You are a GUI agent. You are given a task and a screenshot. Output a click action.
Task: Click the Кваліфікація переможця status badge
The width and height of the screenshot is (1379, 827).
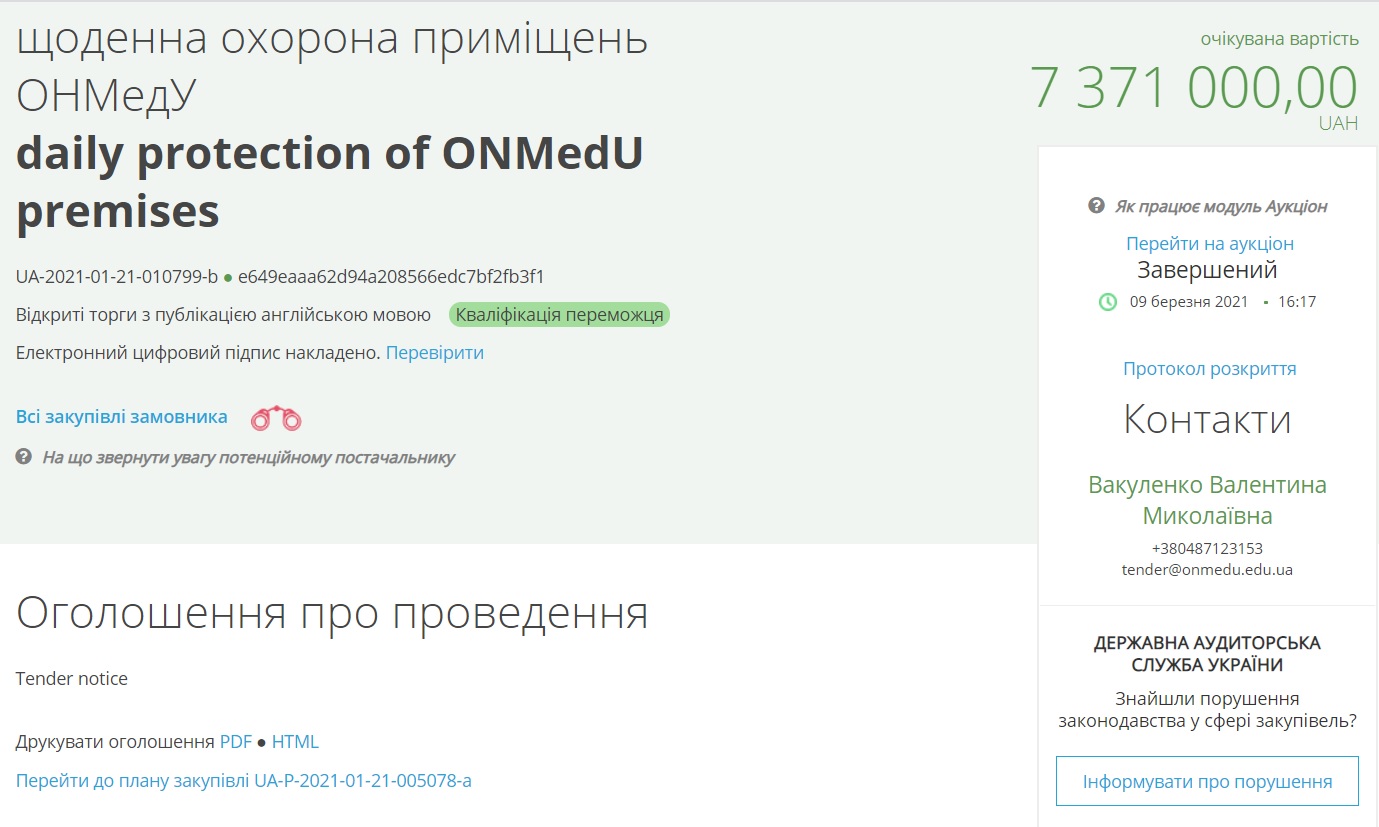point(559,315)
